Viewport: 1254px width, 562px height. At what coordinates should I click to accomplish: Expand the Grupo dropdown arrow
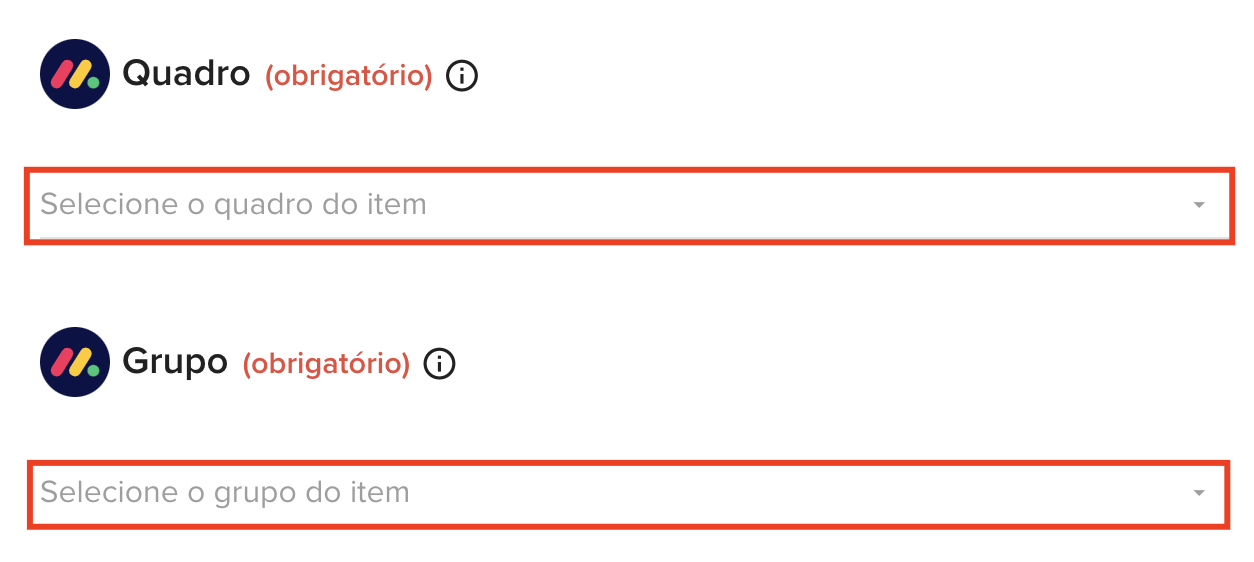pyautogui.click(x=1199, y=493)
